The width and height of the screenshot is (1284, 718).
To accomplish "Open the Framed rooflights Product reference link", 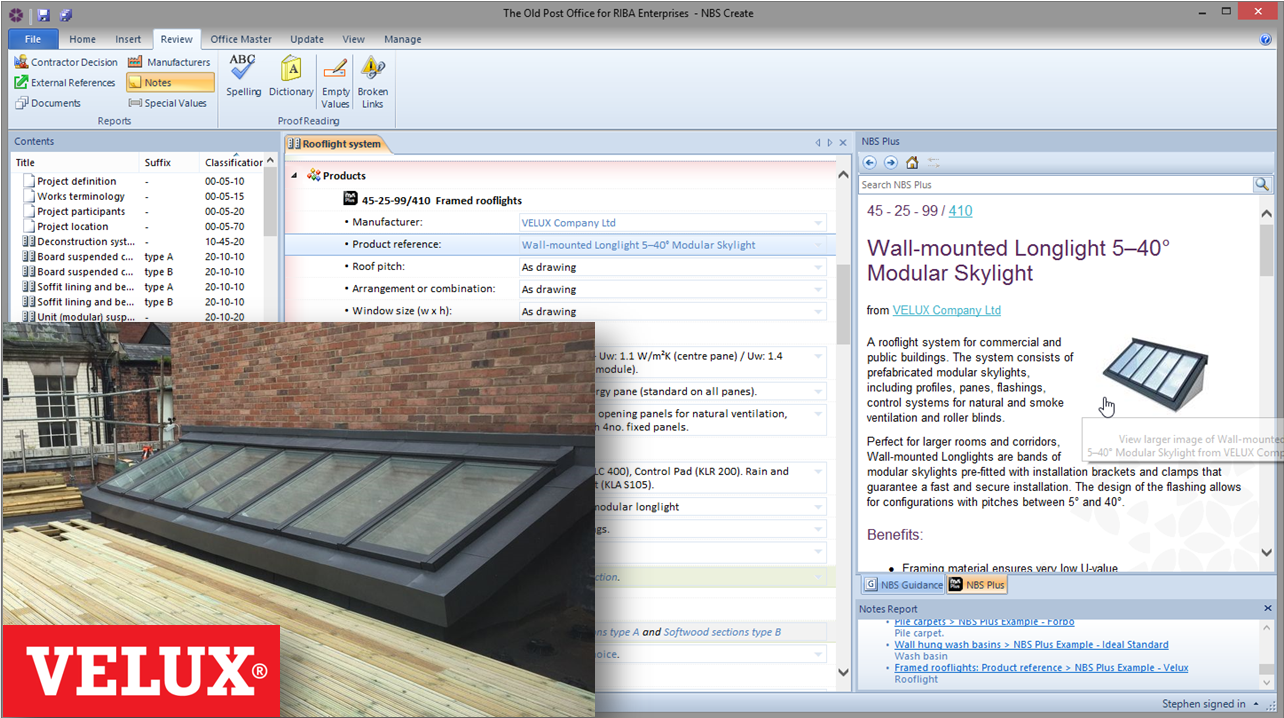I will (x=1041, y=668).
